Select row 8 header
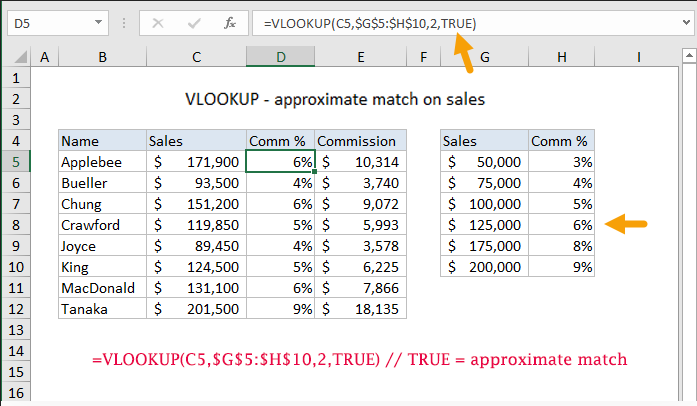Viewport: 697px width, 406px height. point(16,225)
